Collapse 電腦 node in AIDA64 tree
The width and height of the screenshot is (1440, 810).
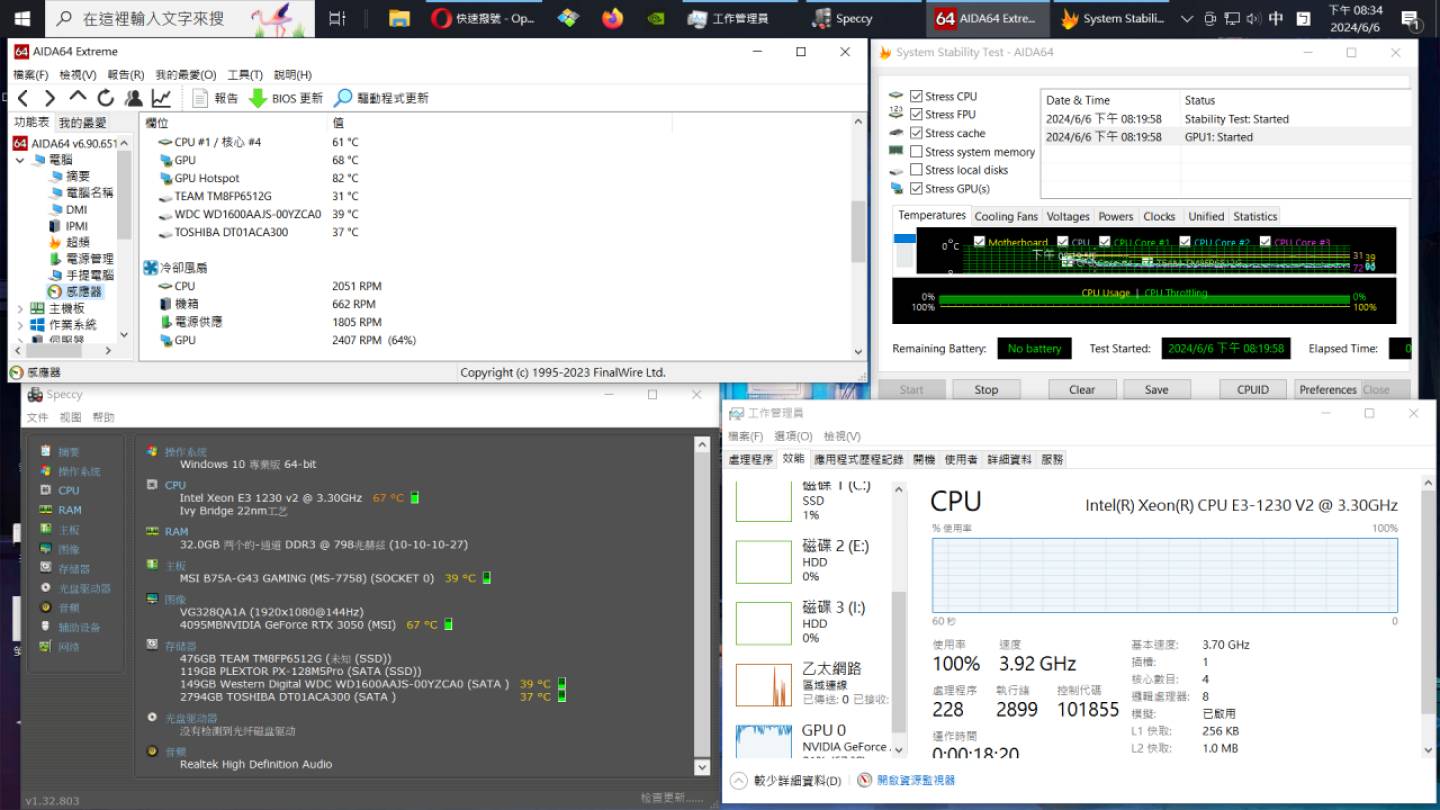coord(20,160)
